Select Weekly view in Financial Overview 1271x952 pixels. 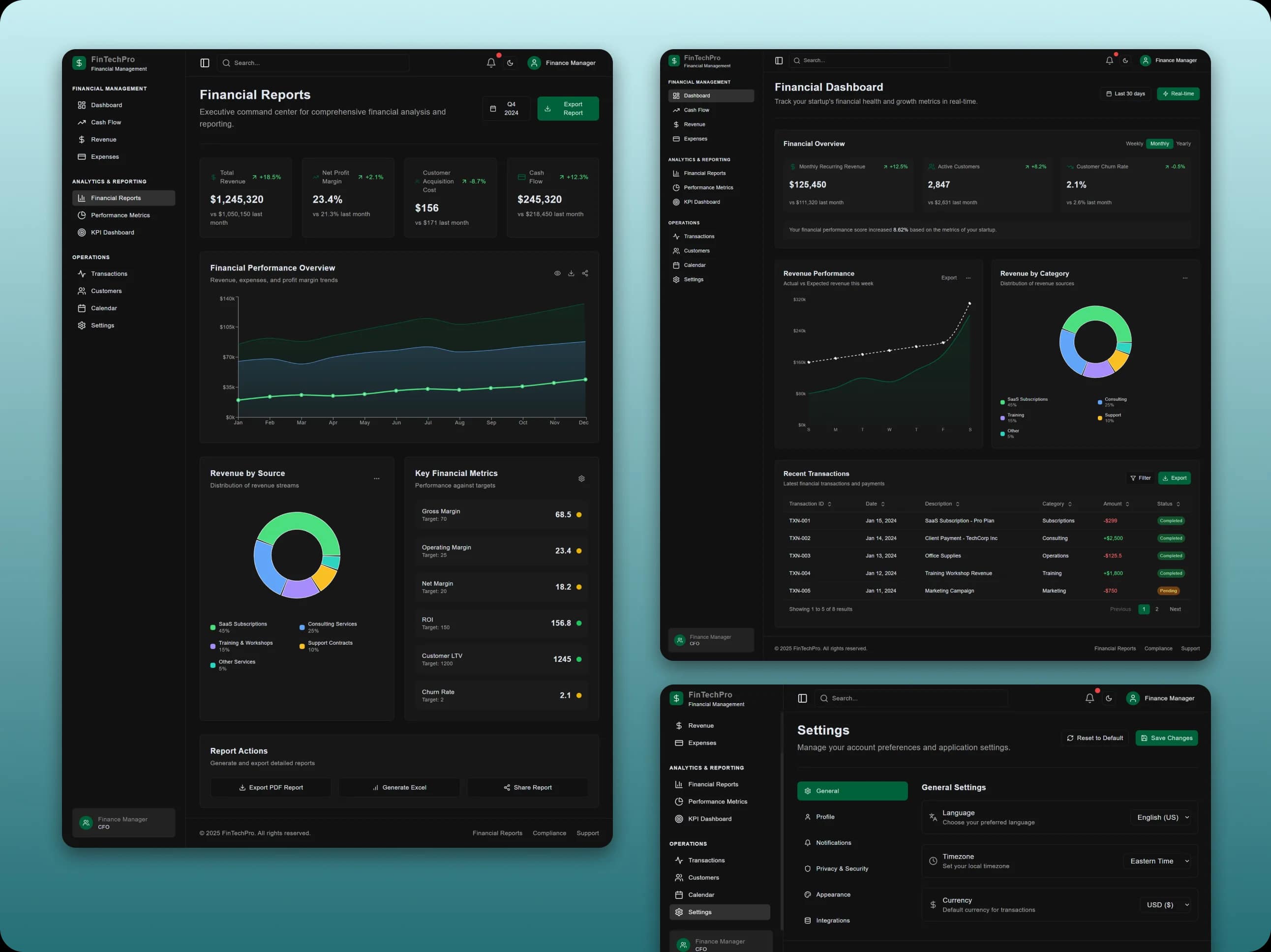[x=1134, y=144]
